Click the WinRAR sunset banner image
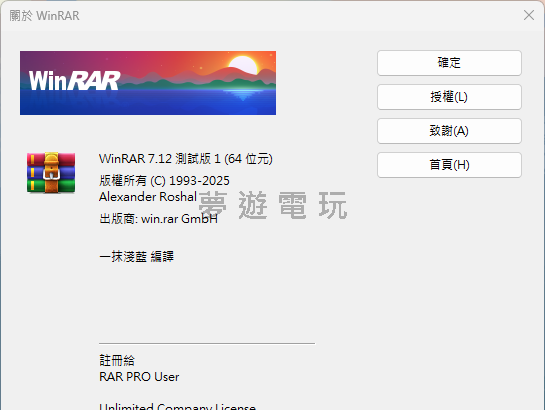Image resolution: width=545 pixels, height=410 pixels. click(x=148, y=83)
